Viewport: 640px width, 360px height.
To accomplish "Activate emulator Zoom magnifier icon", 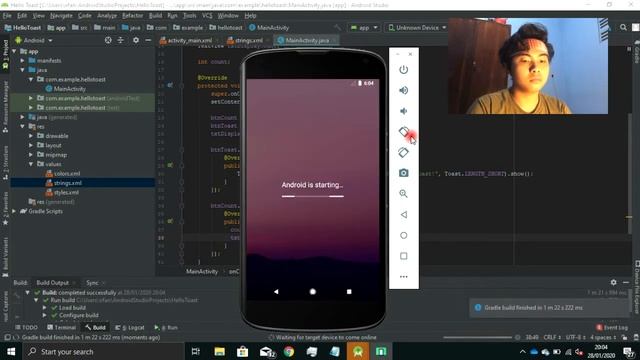I will click(x=403, y=193).
